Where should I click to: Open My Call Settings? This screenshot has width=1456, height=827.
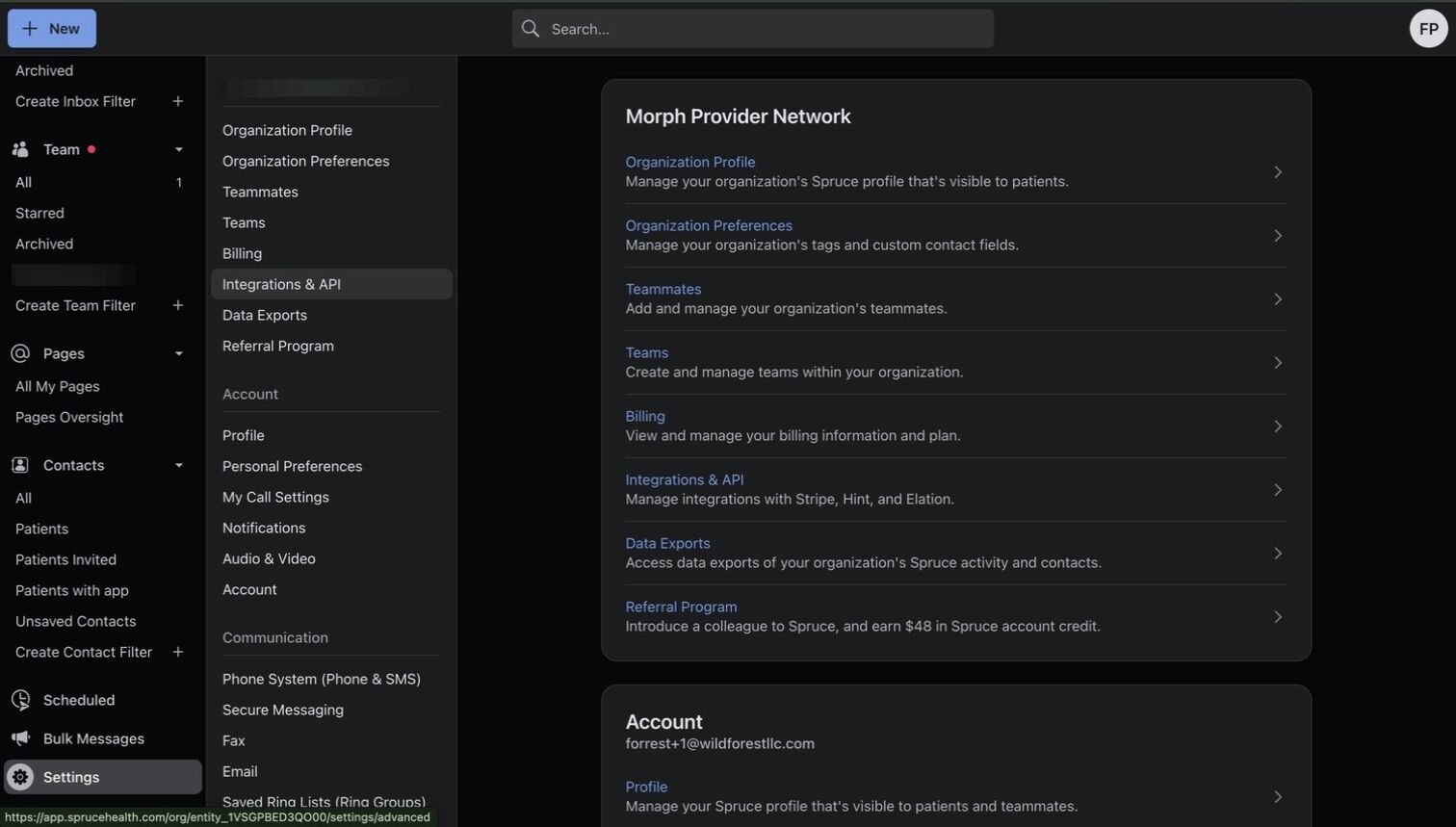[x=275, y=497]
